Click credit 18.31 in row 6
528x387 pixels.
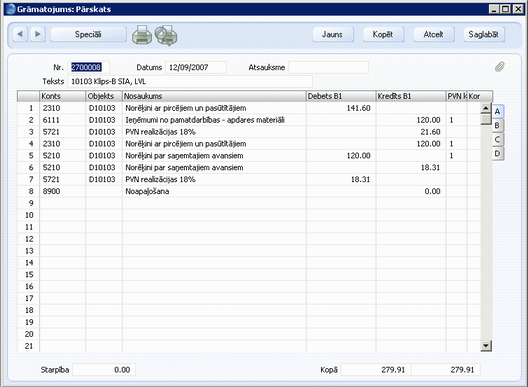411,167
